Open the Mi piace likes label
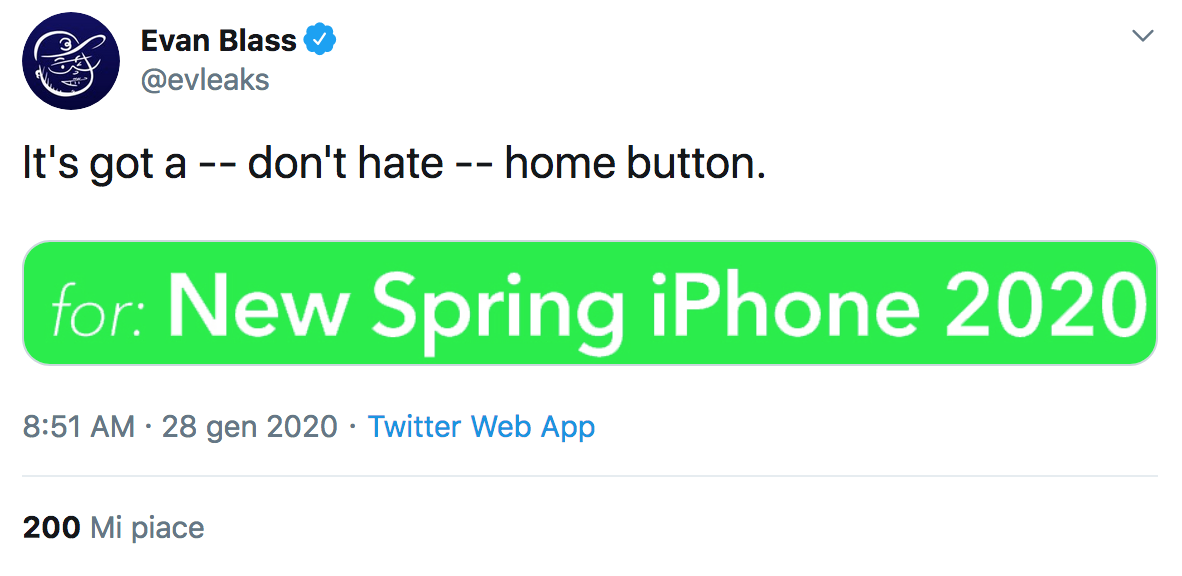Image resolution: width=1182 pixels, height=576 pixels. point(147,527)
